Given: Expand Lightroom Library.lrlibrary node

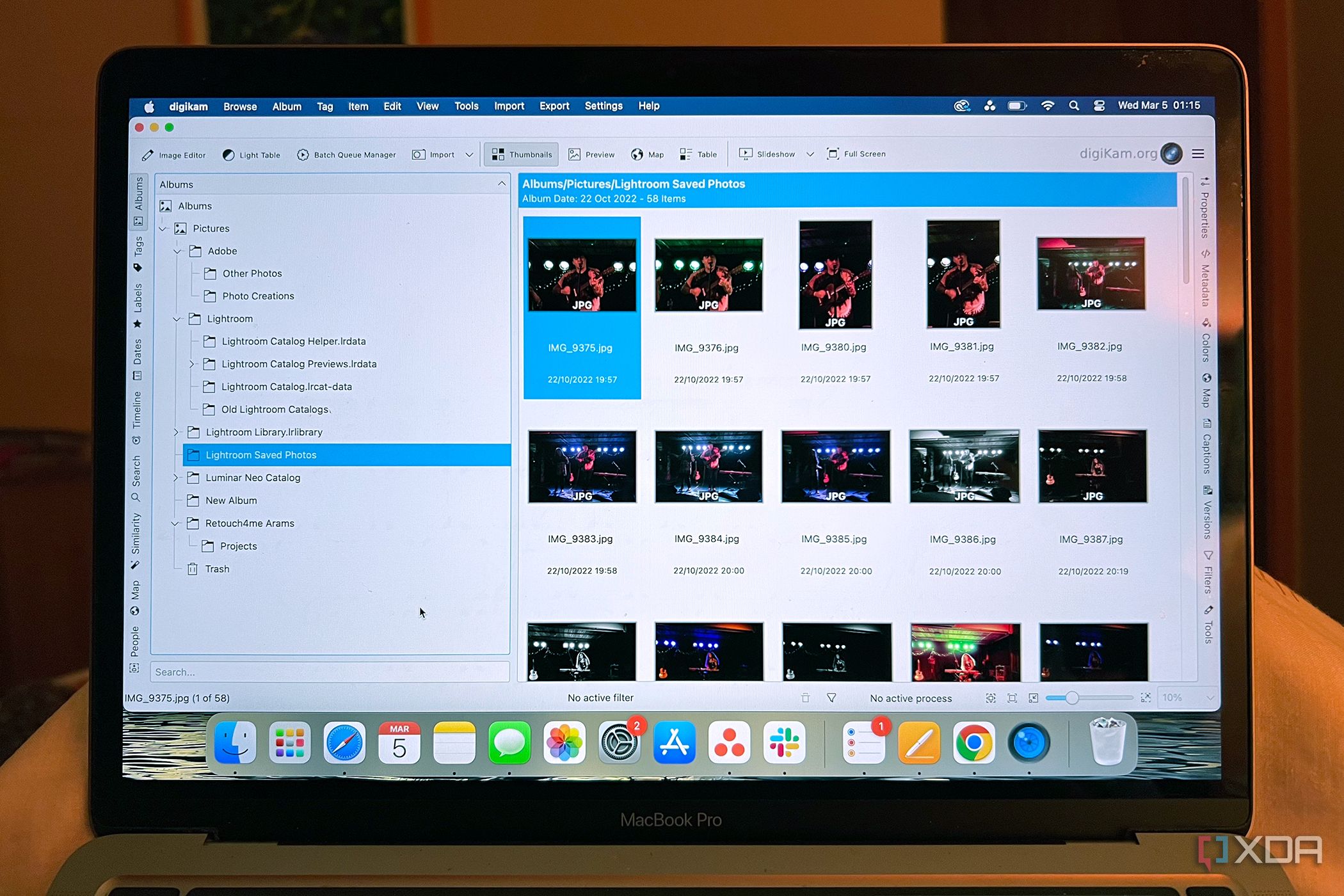Looking at the screenshot, I should (x=177, y=433).
